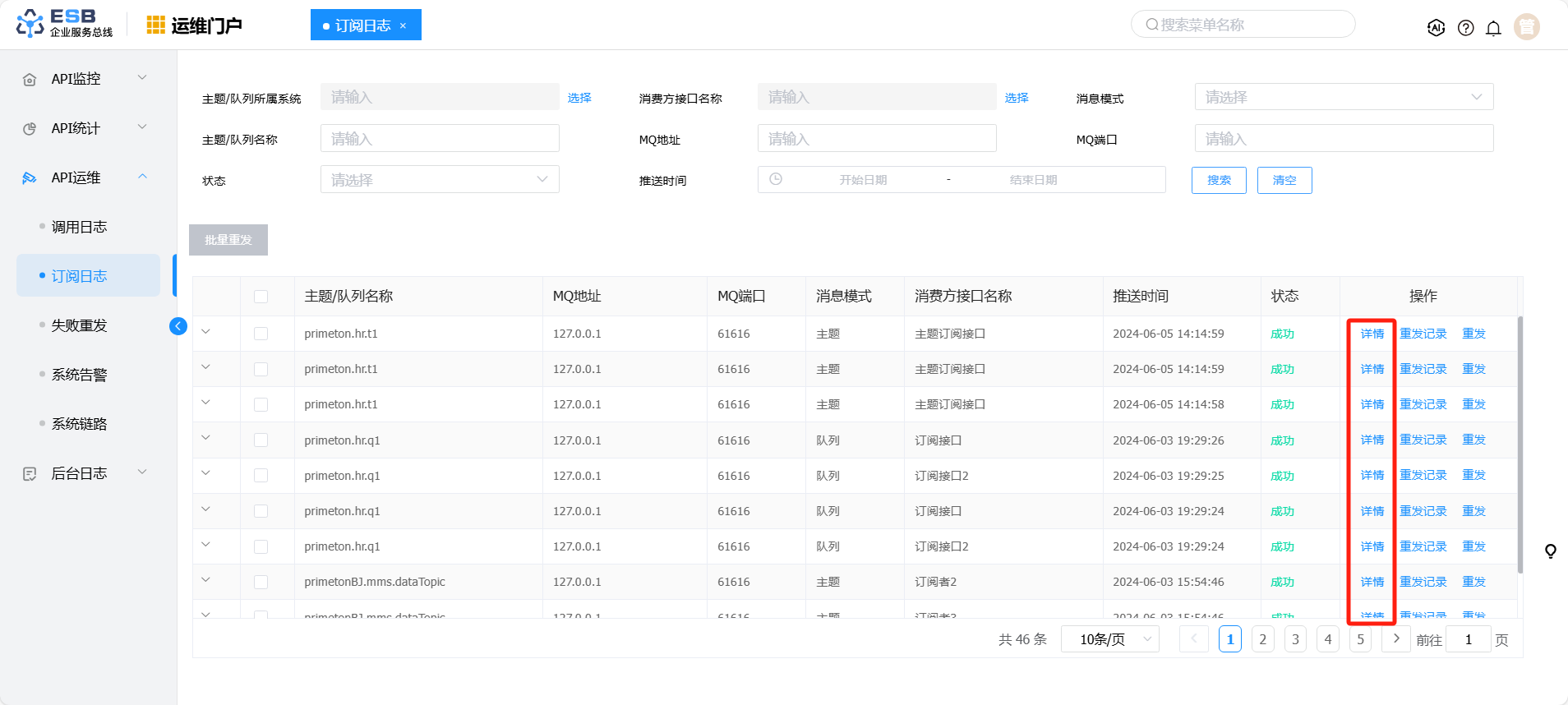Check the first primeton.hr.t1 row checkbox
This screenshot has width=1568, height=705.
261,334
